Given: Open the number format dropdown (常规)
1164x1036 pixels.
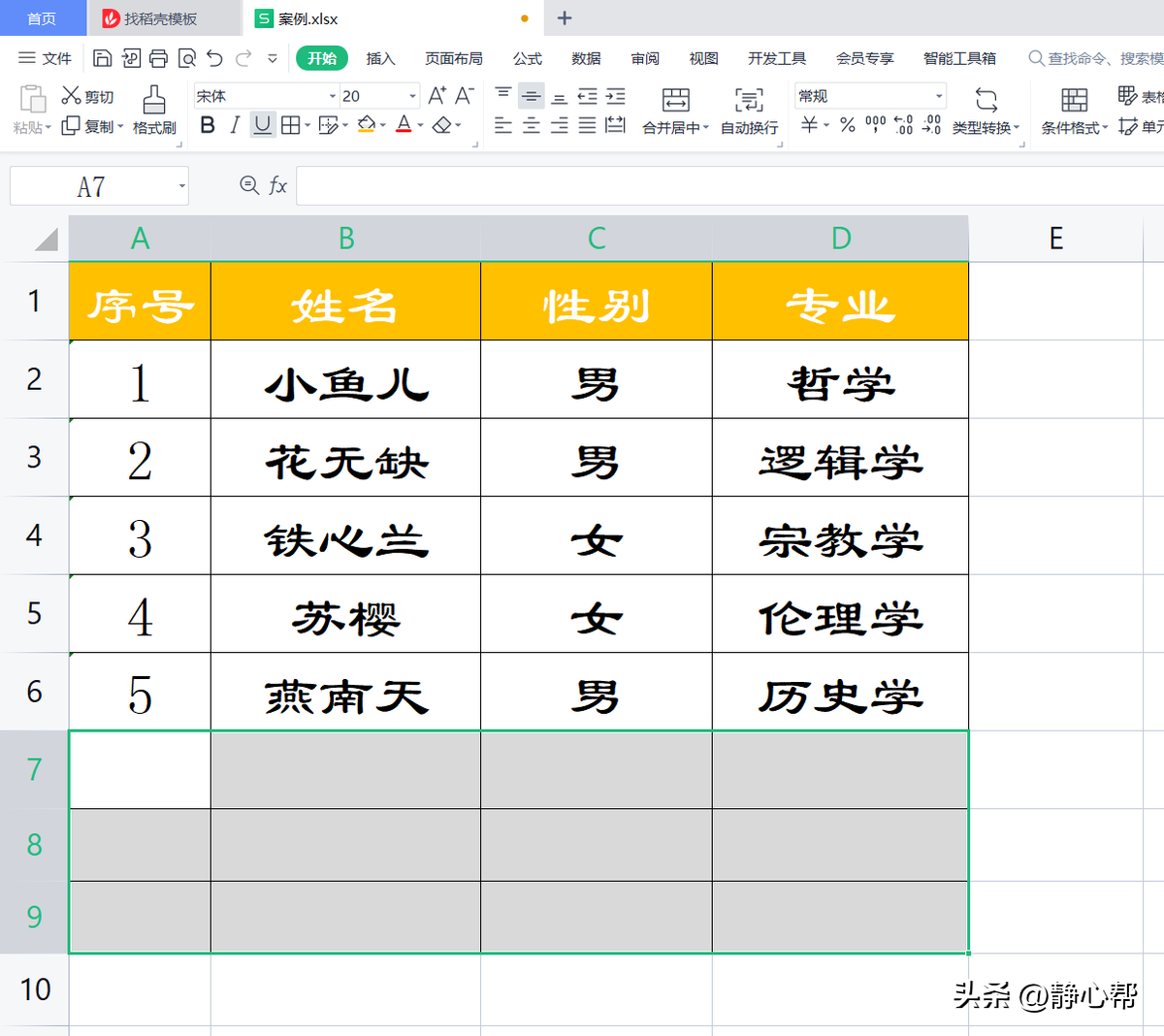Looking at the screenshot, I should pos(939,96).
